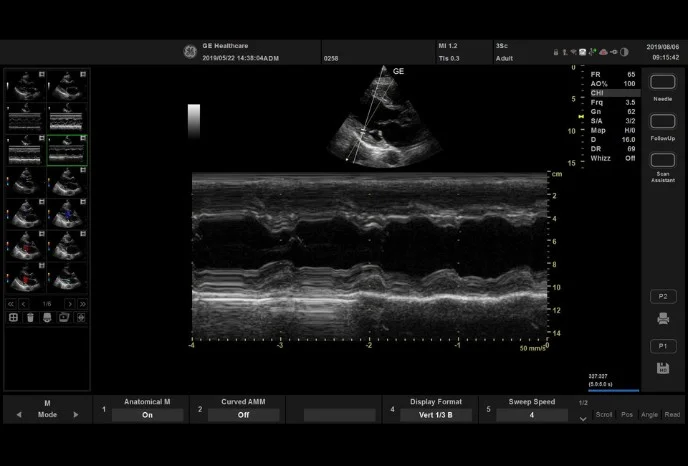Toggle Anatomical M On setting
Viewport: 688px width, 466px height.
point(147,414)
